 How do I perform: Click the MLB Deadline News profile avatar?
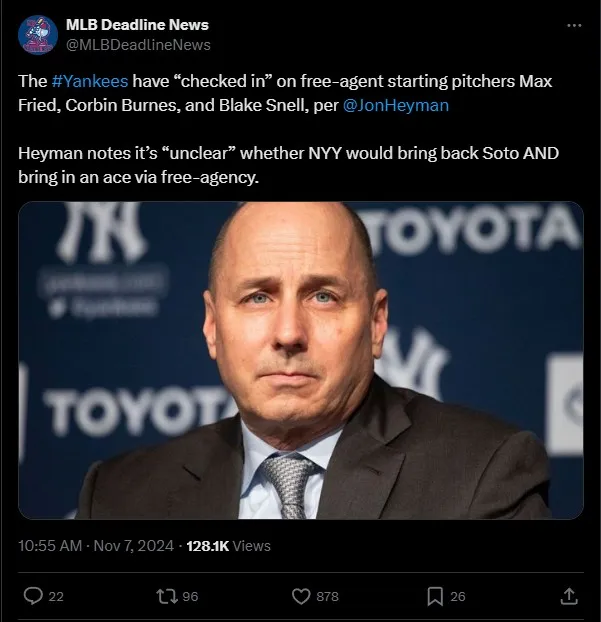point(38,34)
